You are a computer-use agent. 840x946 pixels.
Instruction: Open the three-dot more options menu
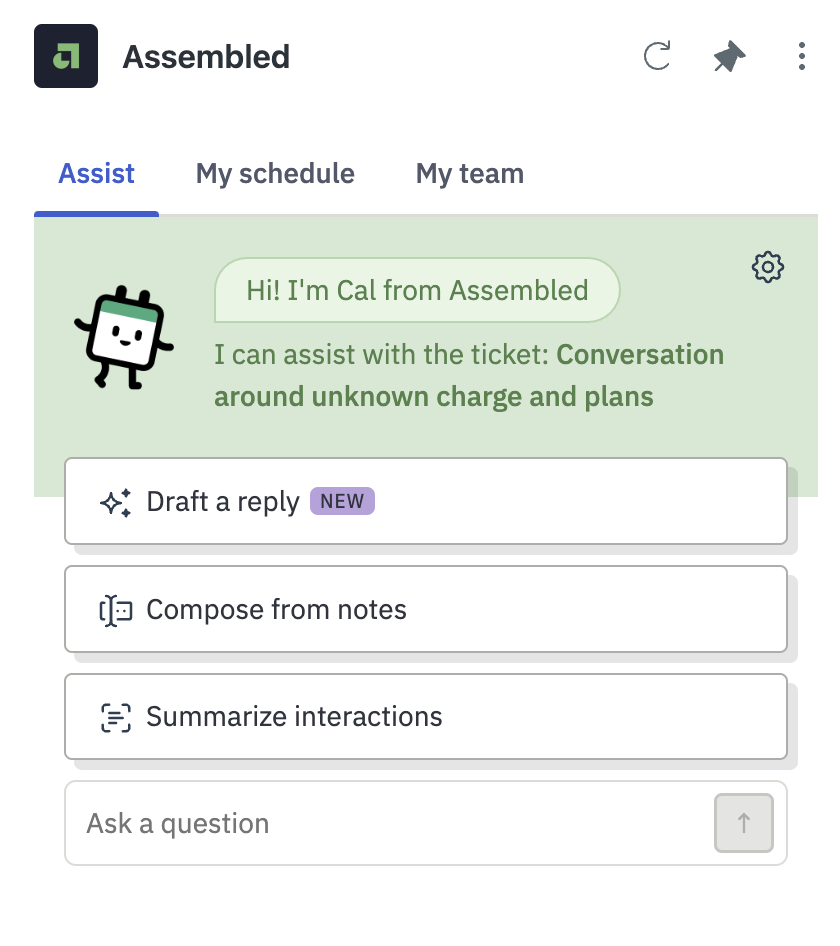tap(801, 56)
